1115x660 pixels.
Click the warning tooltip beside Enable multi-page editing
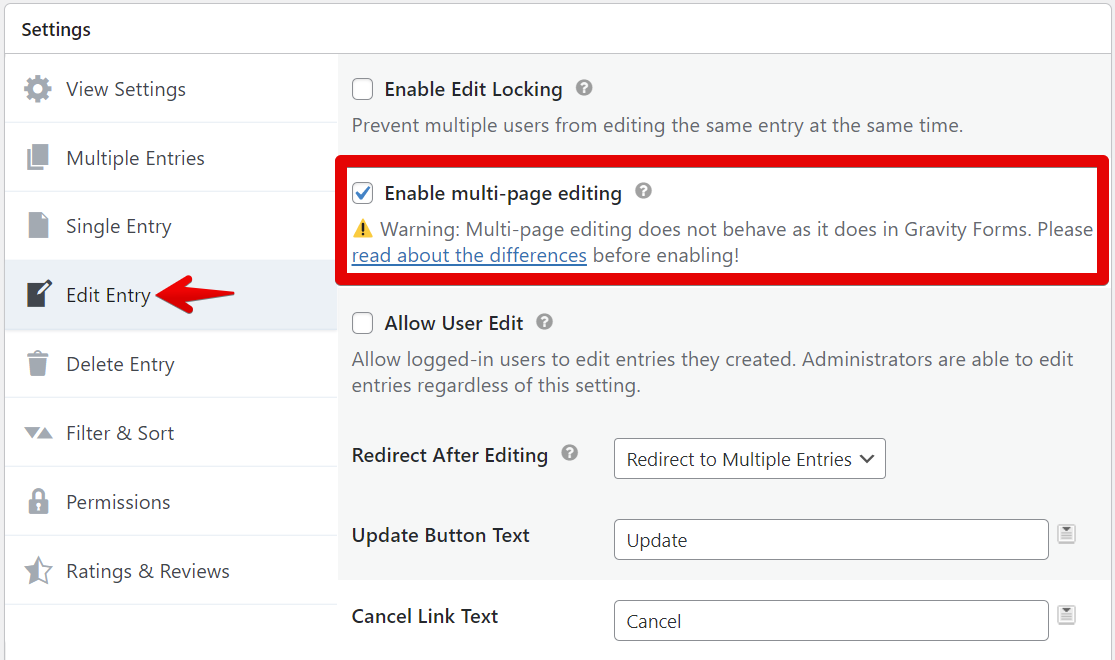point(643,191)
